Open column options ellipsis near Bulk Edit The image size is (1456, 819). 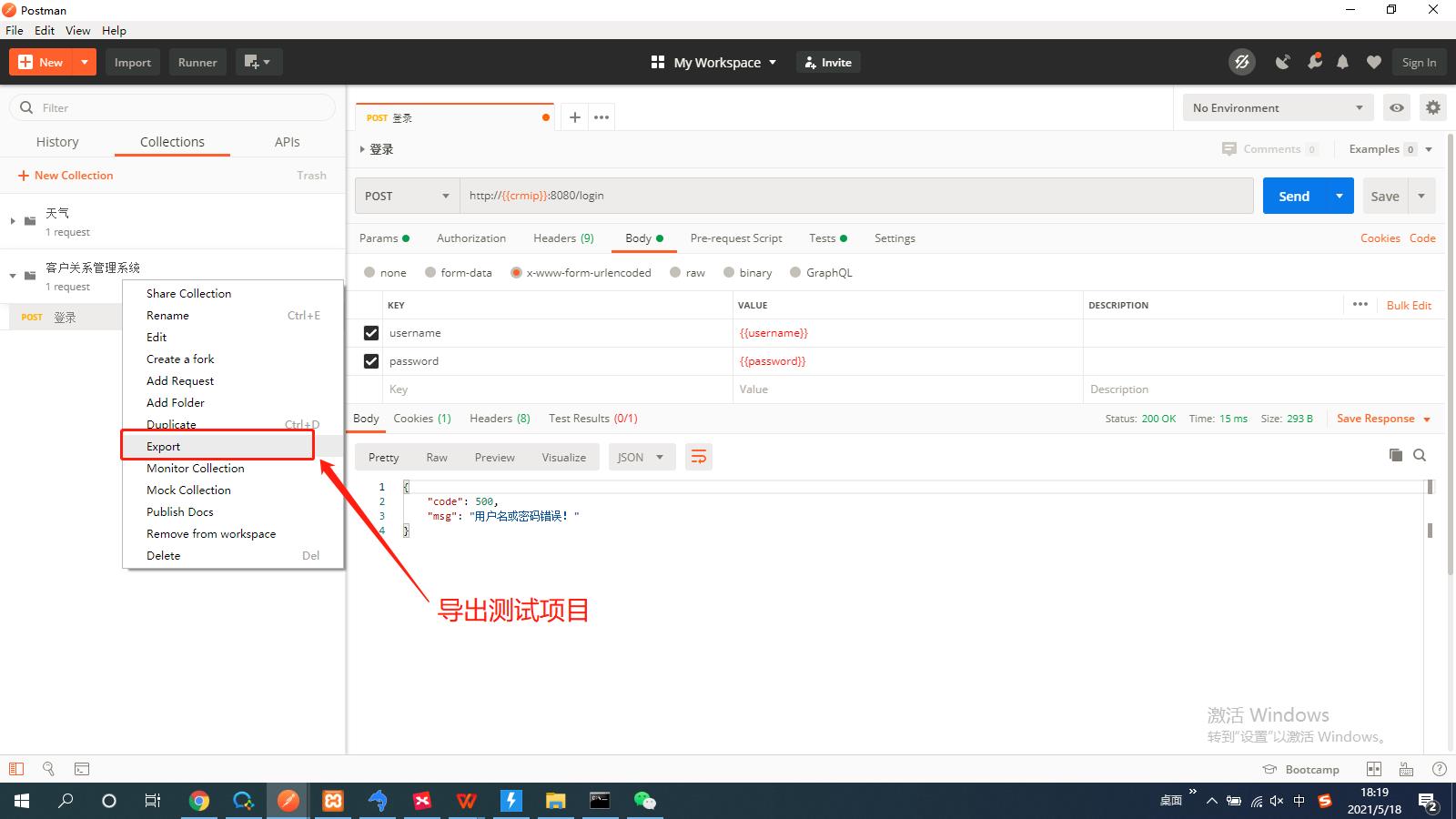pos(1360,304)
